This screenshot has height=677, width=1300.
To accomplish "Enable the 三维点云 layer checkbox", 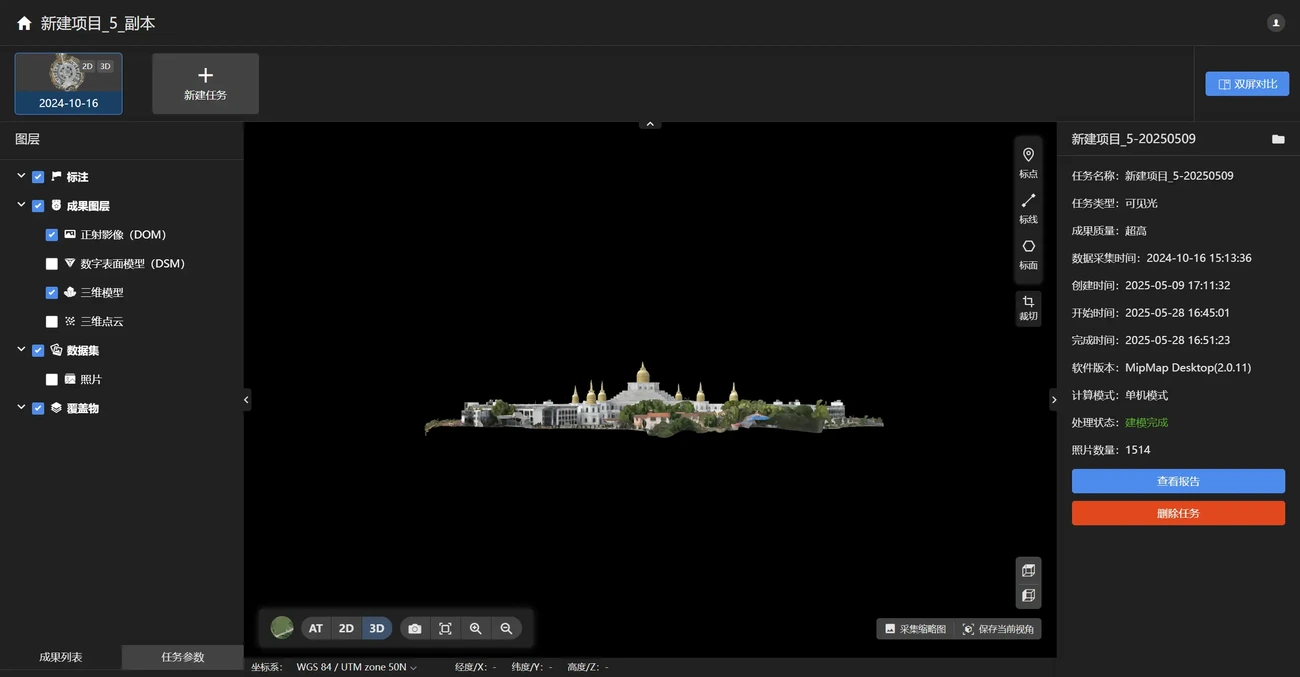I will 52,322.
